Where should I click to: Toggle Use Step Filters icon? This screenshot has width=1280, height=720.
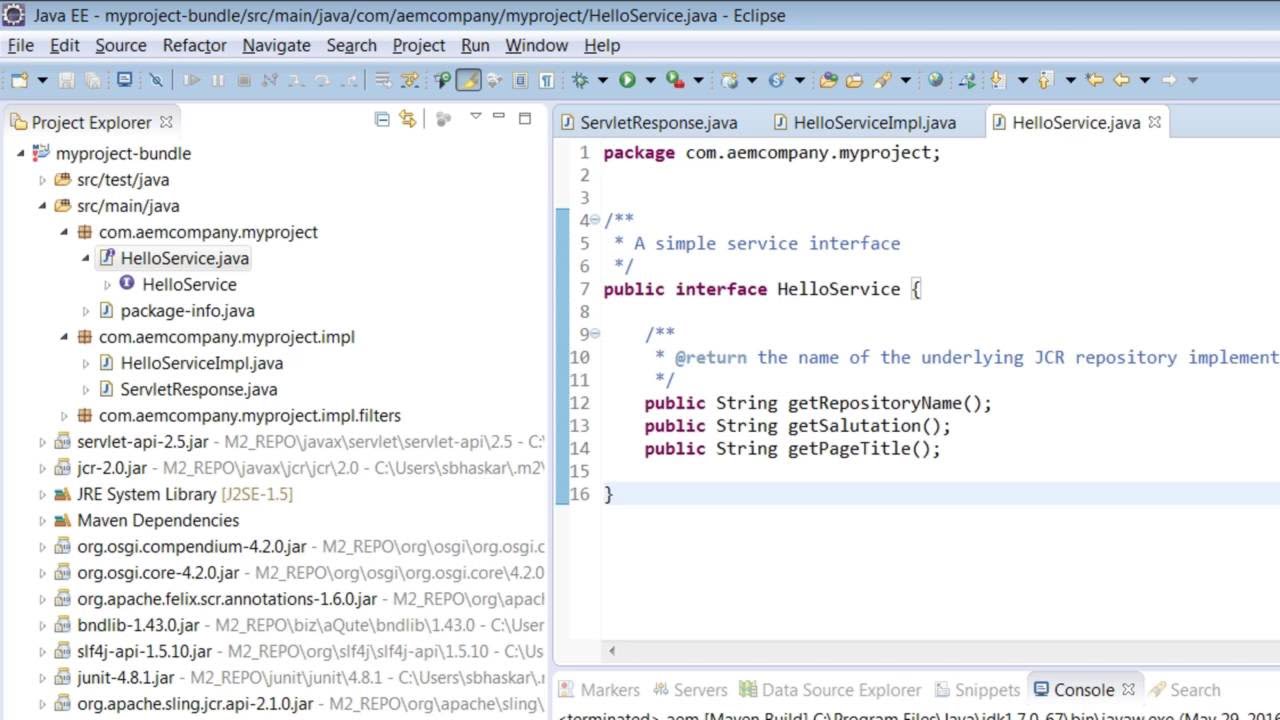(409, 80)
